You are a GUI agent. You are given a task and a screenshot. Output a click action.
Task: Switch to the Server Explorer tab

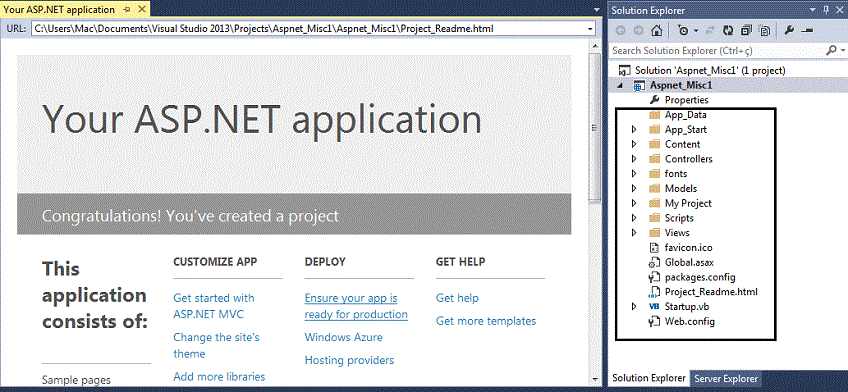pos(726,378)
